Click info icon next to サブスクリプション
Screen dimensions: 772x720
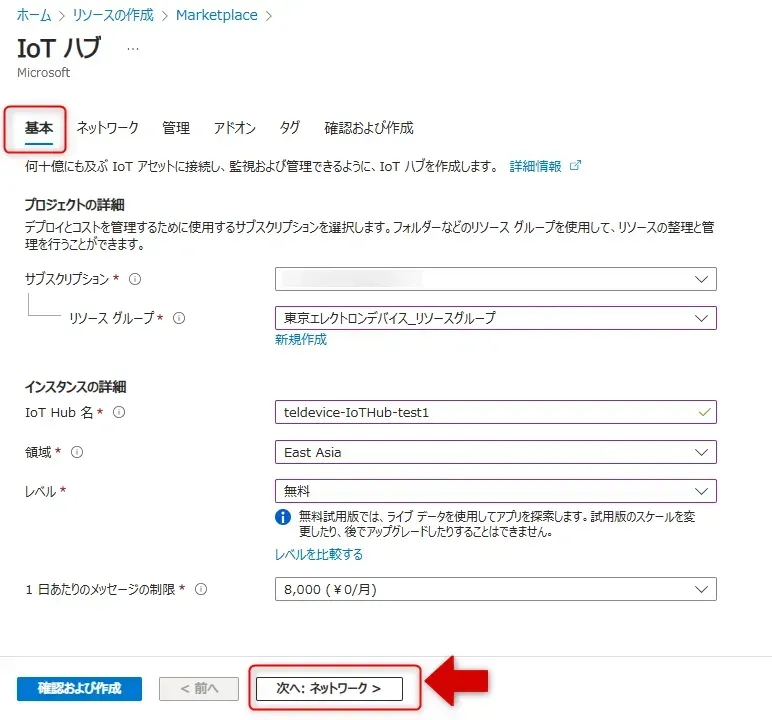click(x=135, y=279)
